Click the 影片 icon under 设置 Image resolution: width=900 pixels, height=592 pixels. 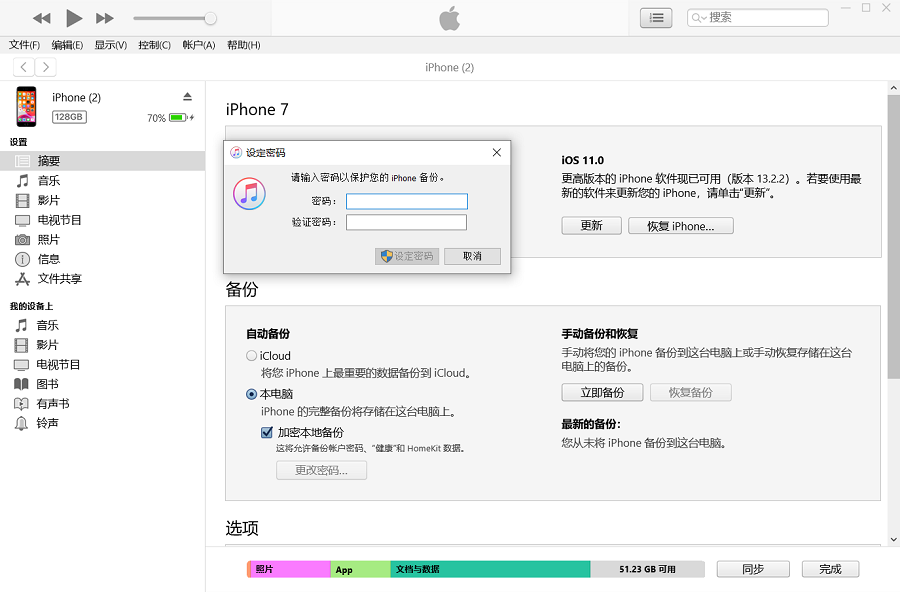[x=22, y=200]
